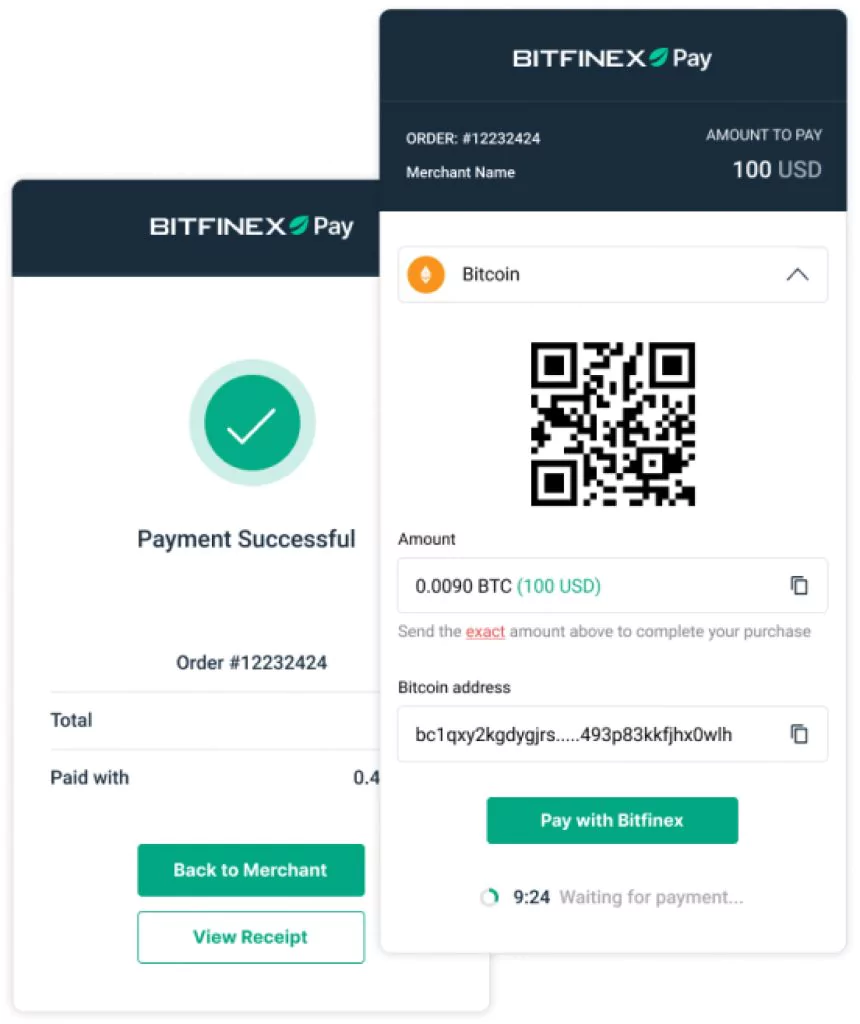Click the Paid with row
860x1024 pixels.
click(215, 778)
